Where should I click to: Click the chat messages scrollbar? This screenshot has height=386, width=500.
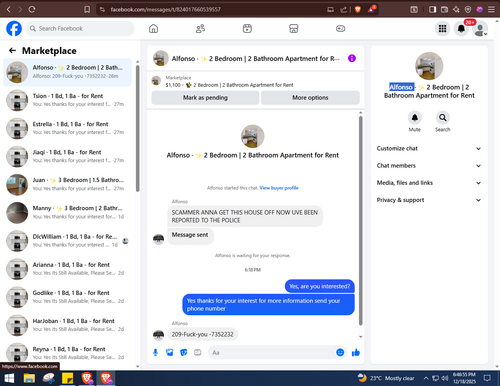[x=360, y=220]
